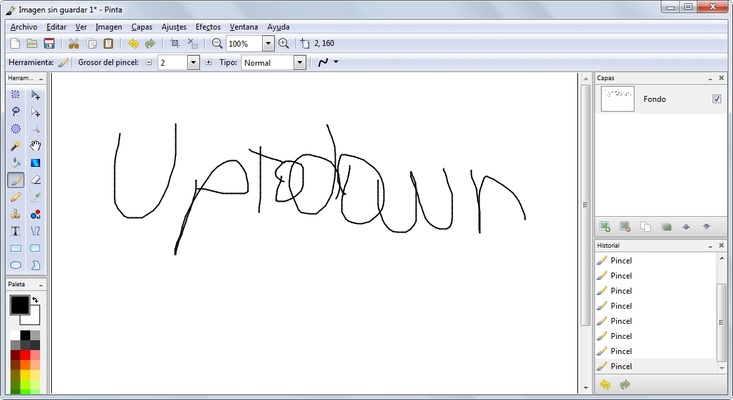
Task: Click the Cut scissors icon
Action: point(73,43)
